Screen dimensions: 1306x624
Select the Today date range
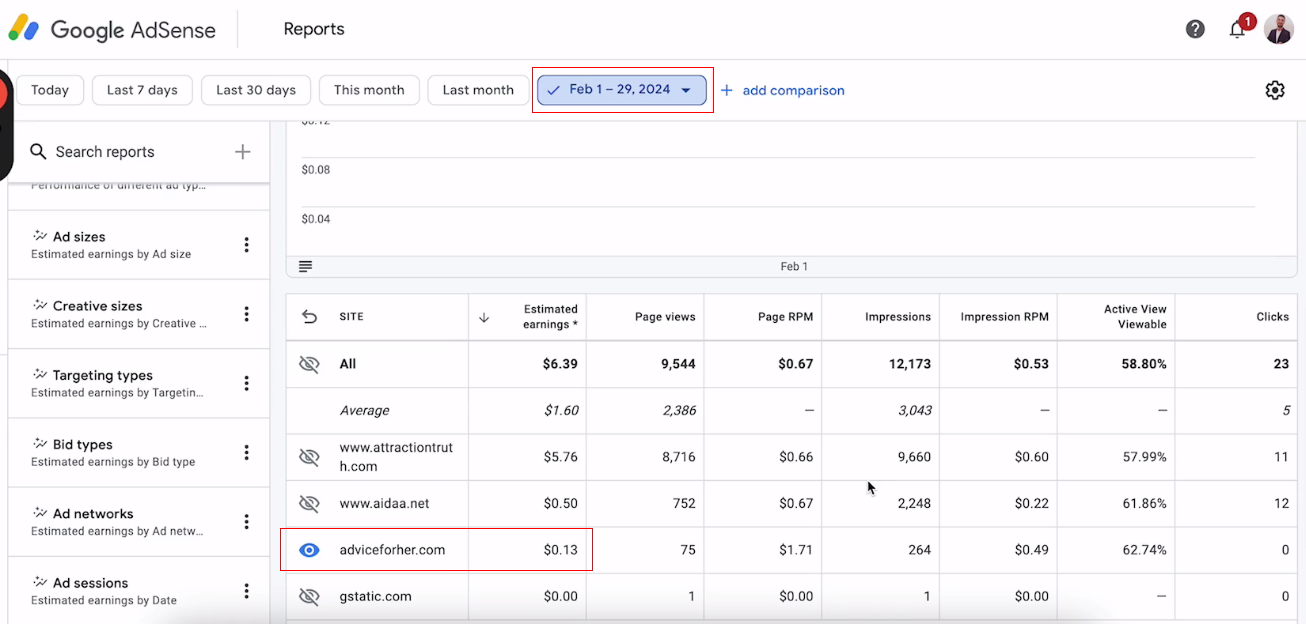[x=50, y=90]
